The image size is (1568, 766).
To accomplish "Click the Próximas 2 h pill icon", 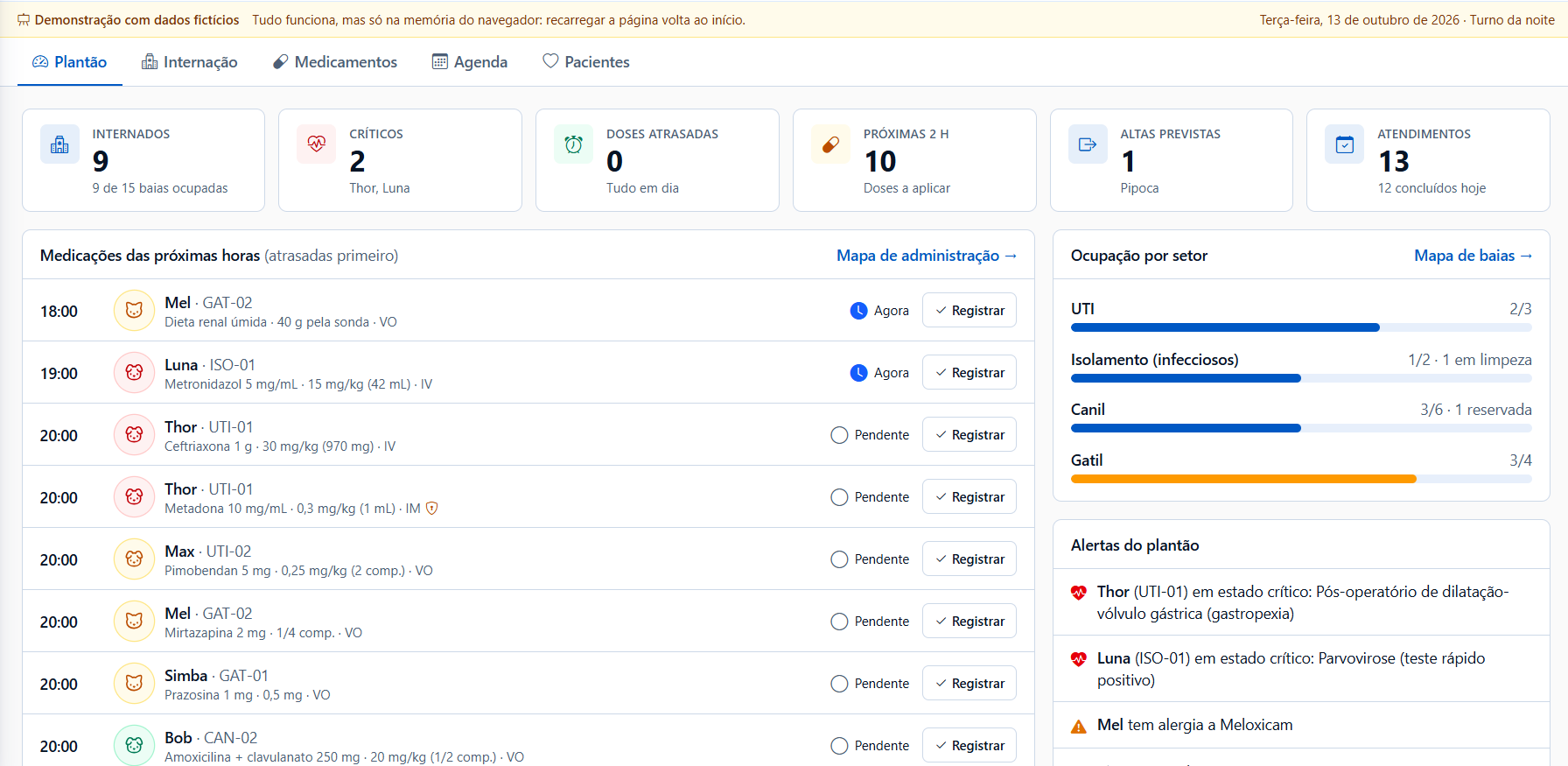I will pyautogui.click(x=830, y=144).
